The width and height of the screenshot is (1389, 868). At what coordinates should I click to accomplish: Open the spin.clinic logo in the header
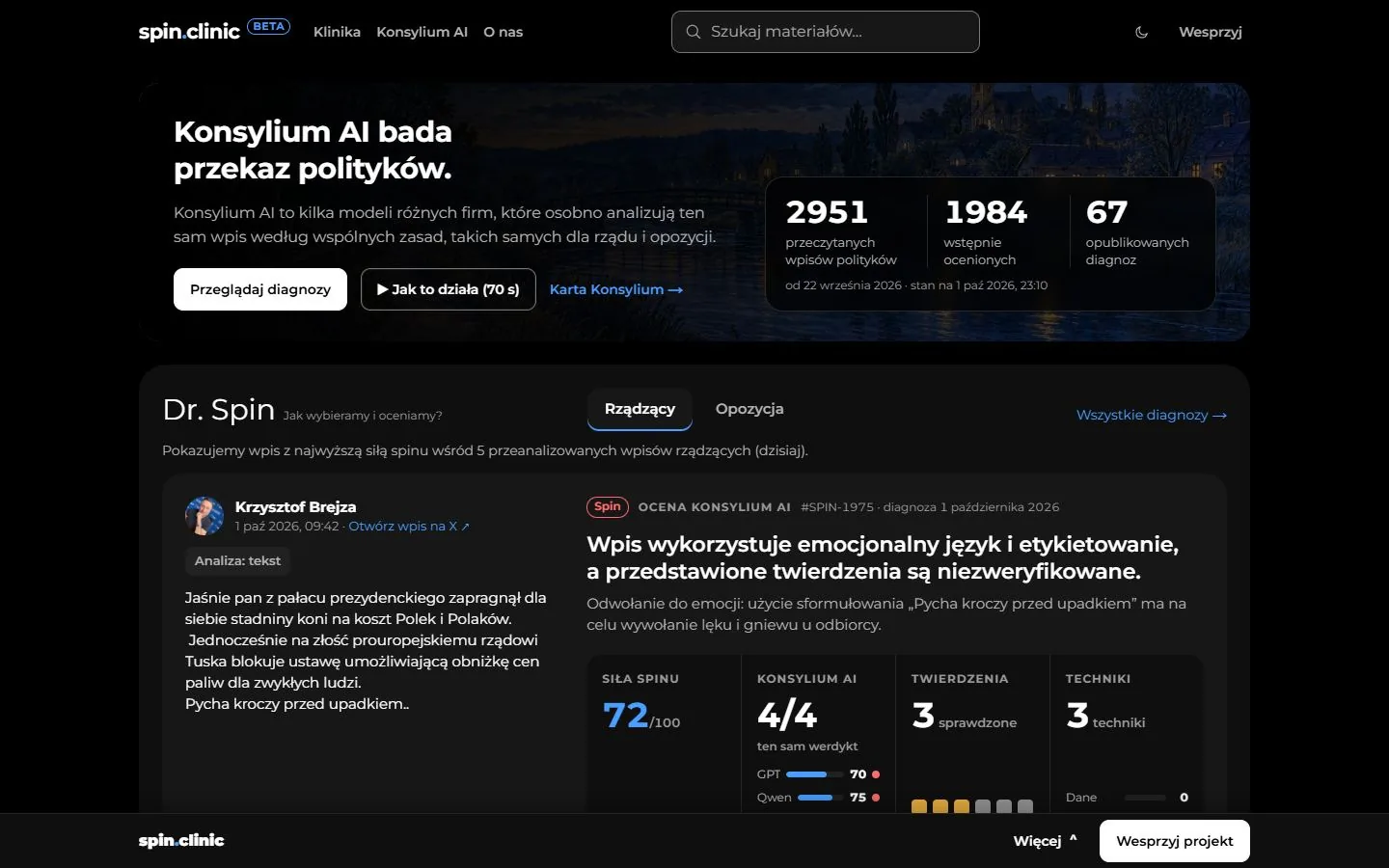189,32
